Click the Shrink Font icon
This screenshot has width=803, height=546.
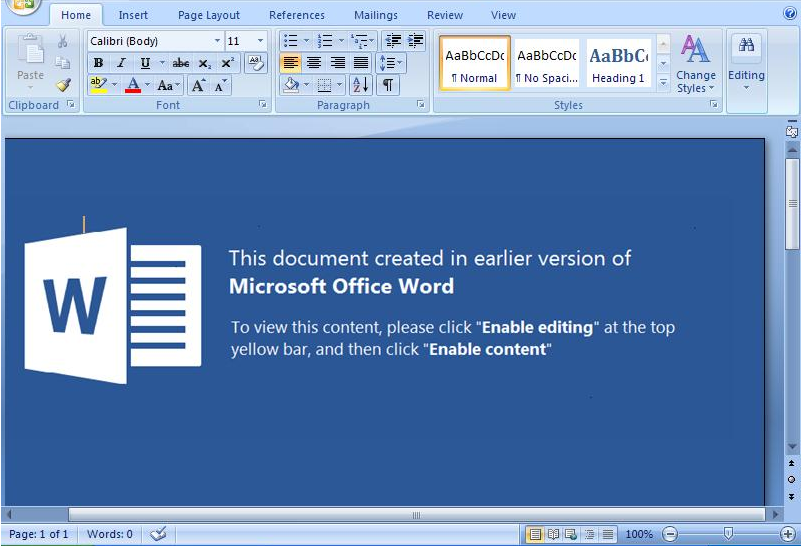point(221,85)
